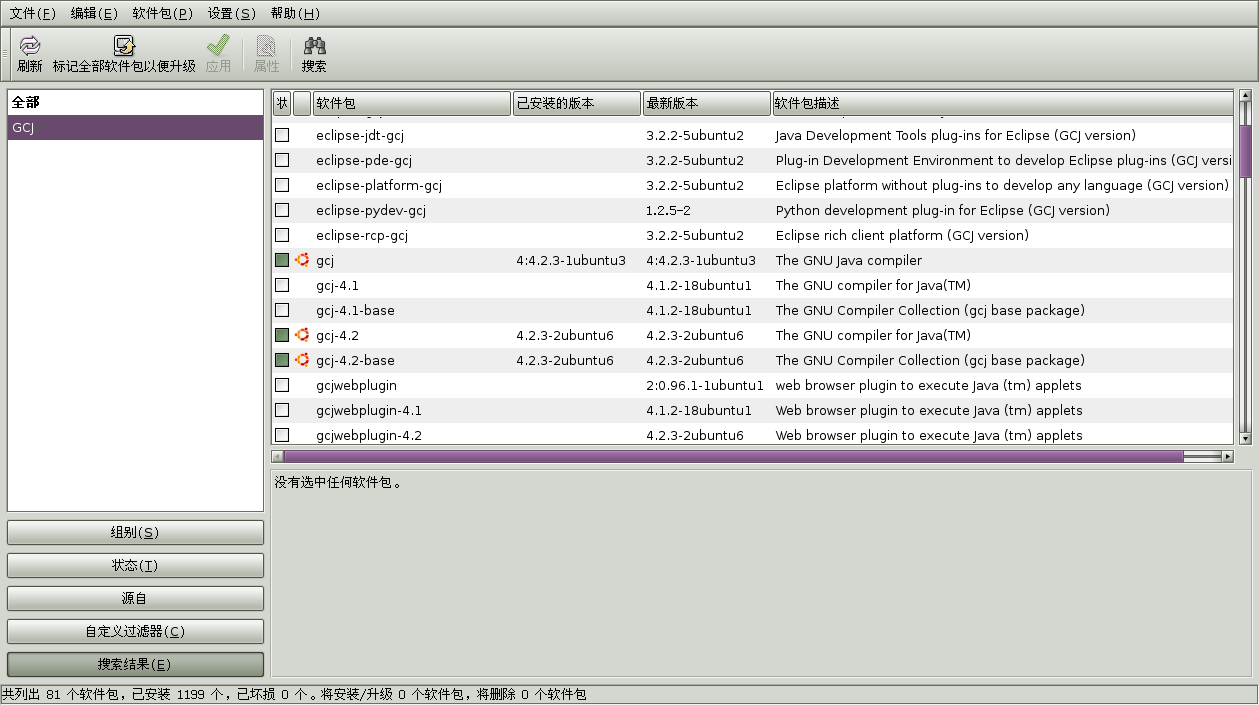This screenshot has width=1259, height=705.
Task: Click the 属性 properties icon
Action: (x=266, y=45)
